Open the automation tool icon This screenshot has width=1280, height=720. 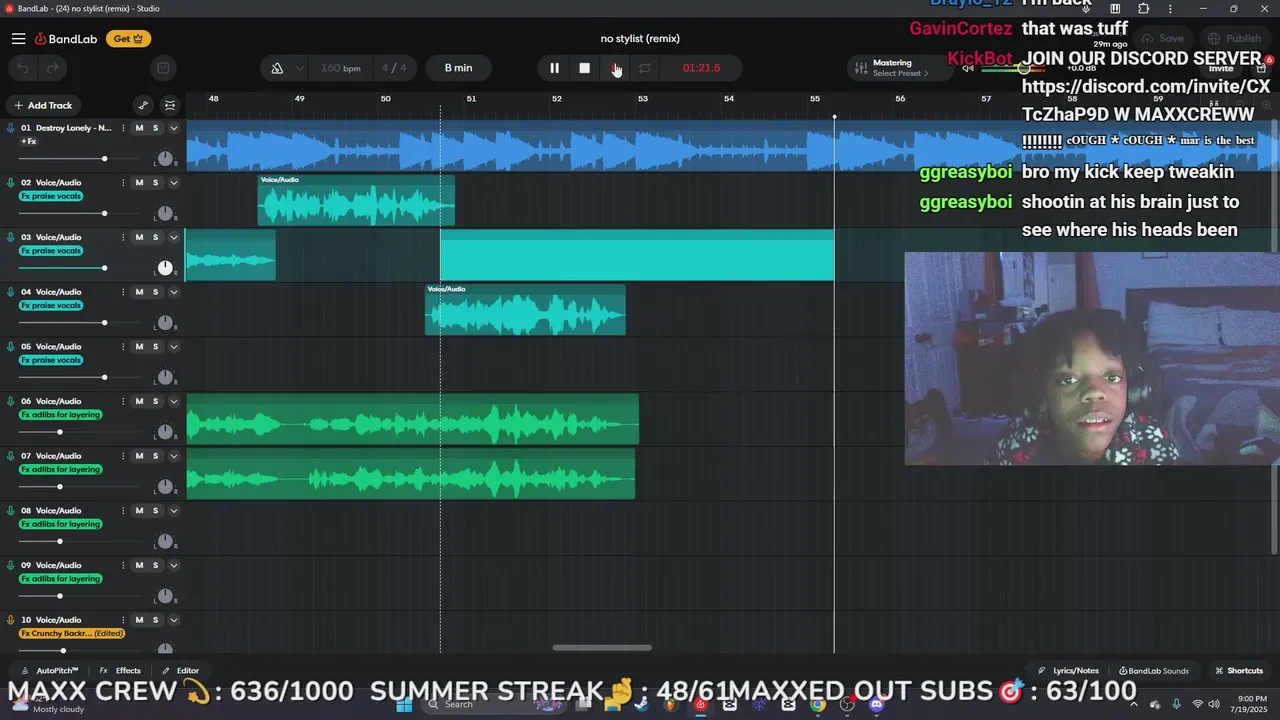point(143,105)
